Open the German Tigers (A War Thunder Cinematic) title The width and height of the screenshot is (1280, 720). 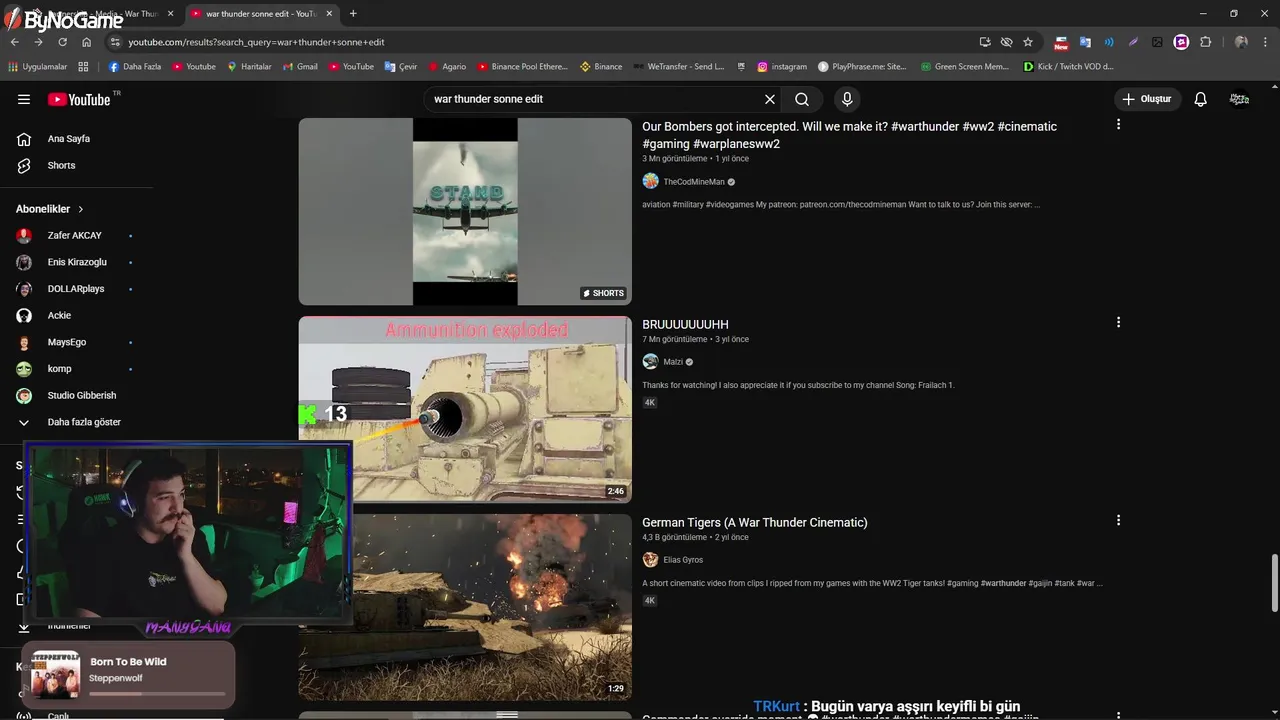[x=755, y=522]
